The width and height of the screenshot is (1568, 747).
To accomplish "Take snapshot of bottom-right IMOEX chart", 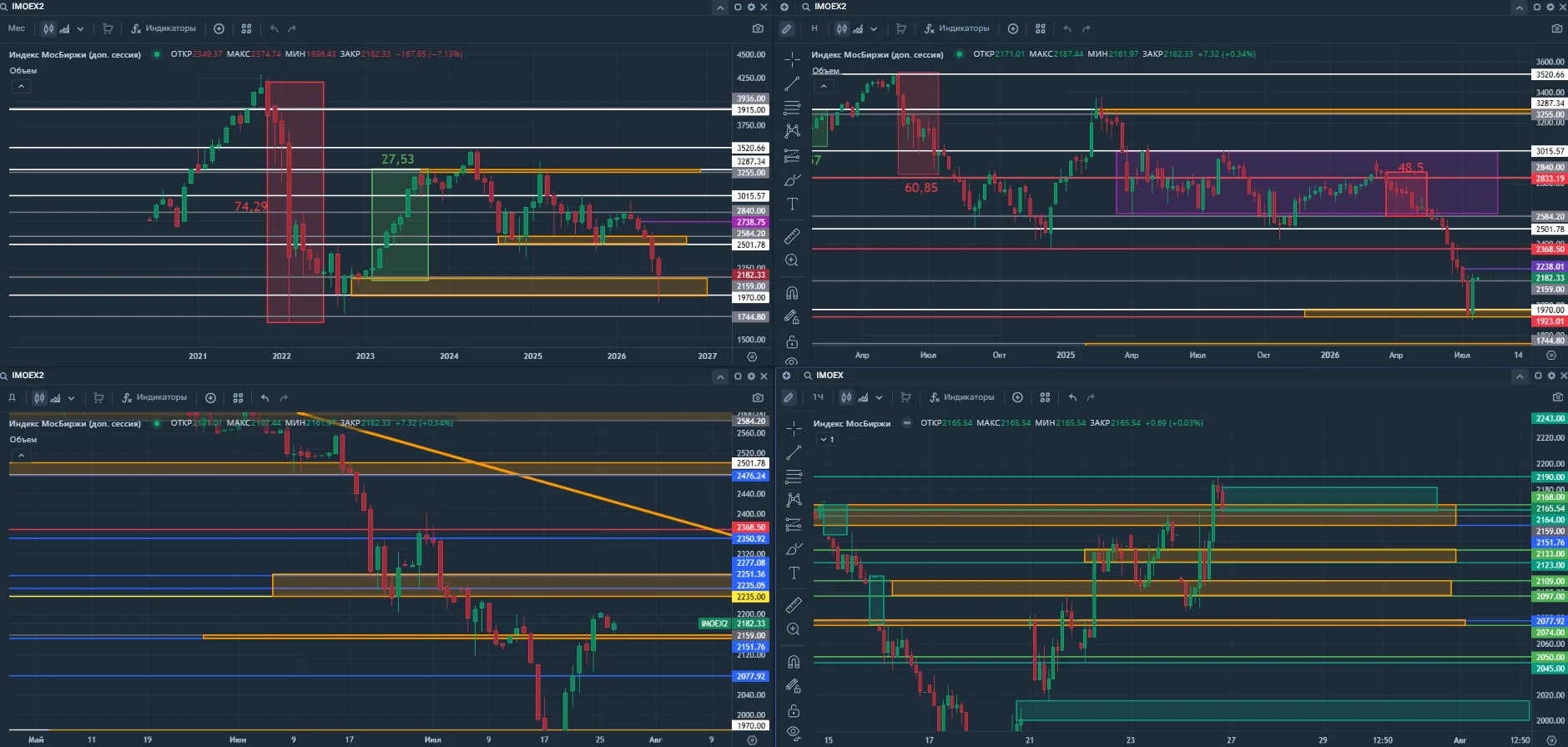I will point(1557,397).
